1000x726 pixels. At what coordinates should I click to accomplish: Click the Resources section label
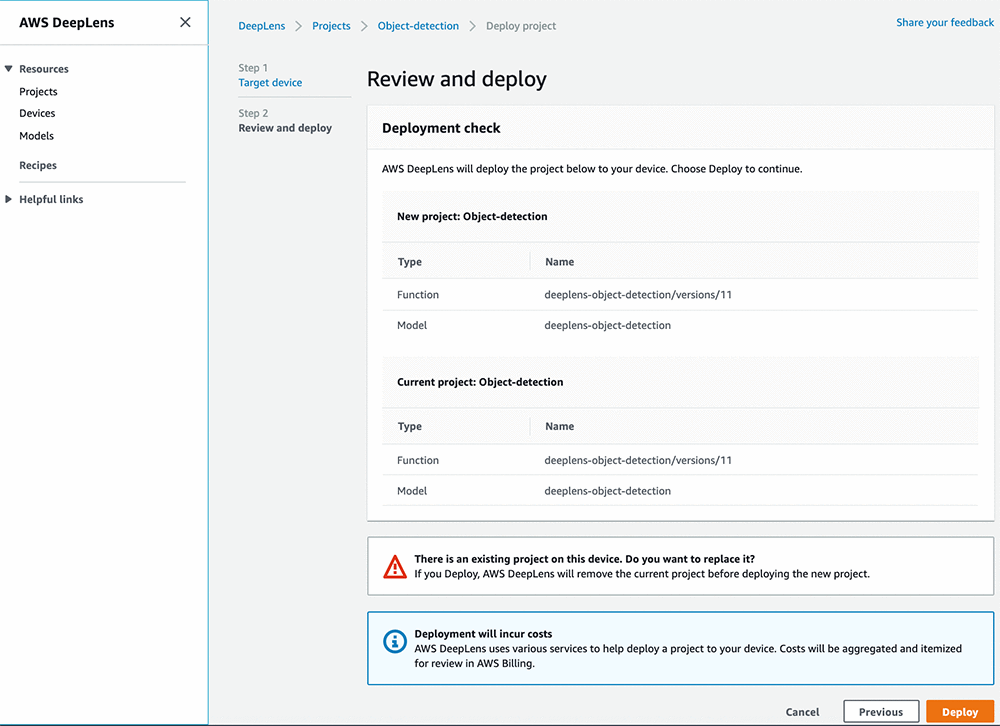click(x=43, y=69)
